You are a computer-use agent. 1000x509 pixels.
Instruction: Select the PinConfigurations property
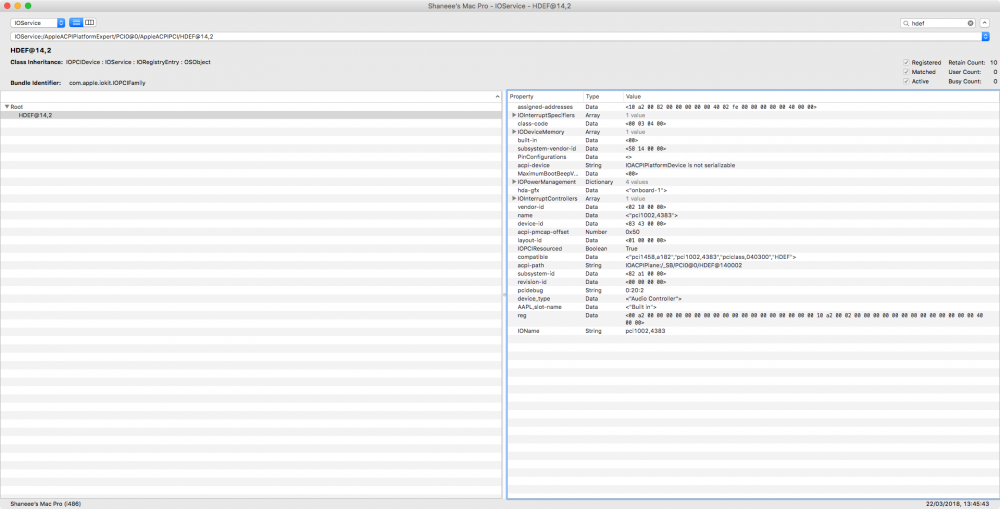pos(753,157)
